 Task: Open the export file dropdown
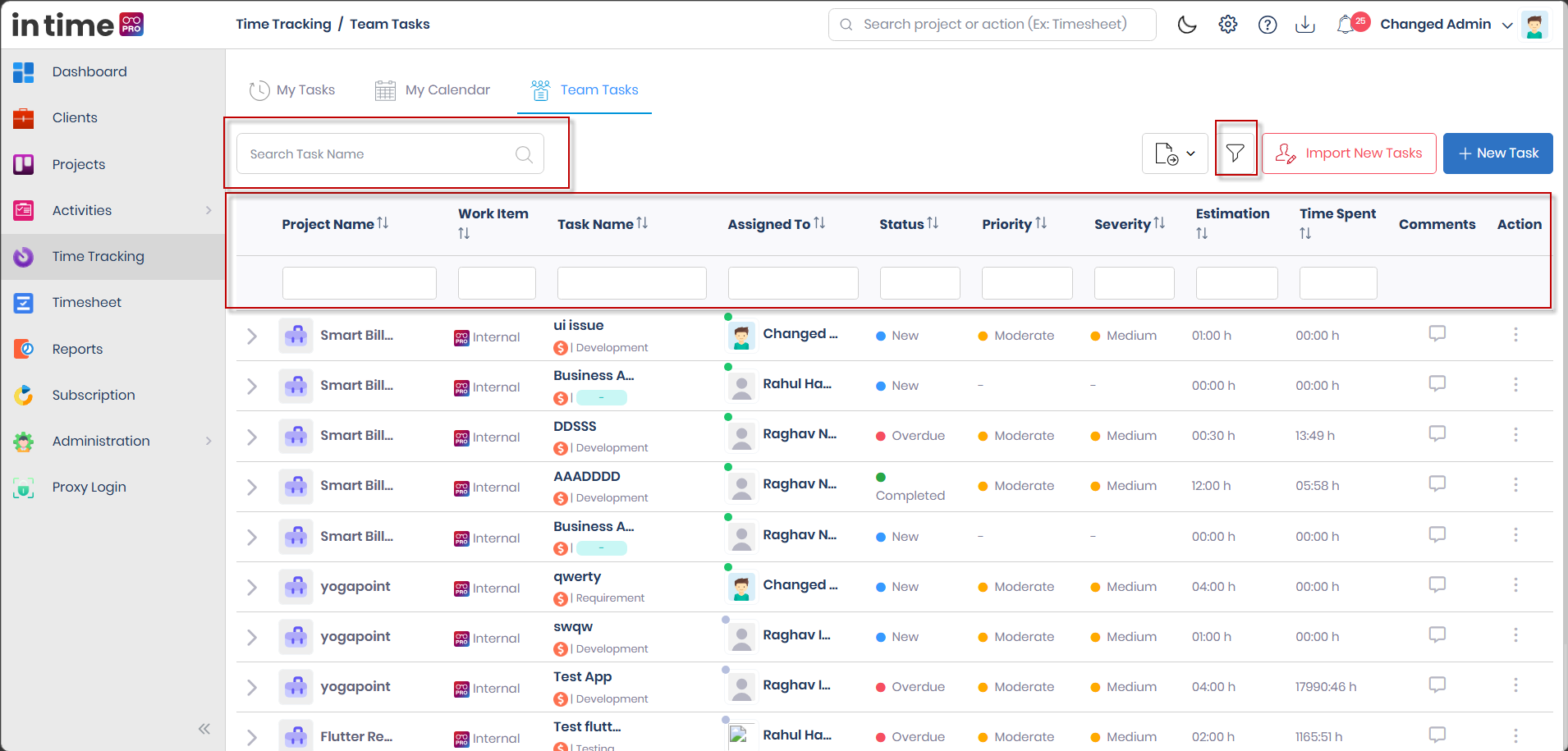click(1175, 153)
